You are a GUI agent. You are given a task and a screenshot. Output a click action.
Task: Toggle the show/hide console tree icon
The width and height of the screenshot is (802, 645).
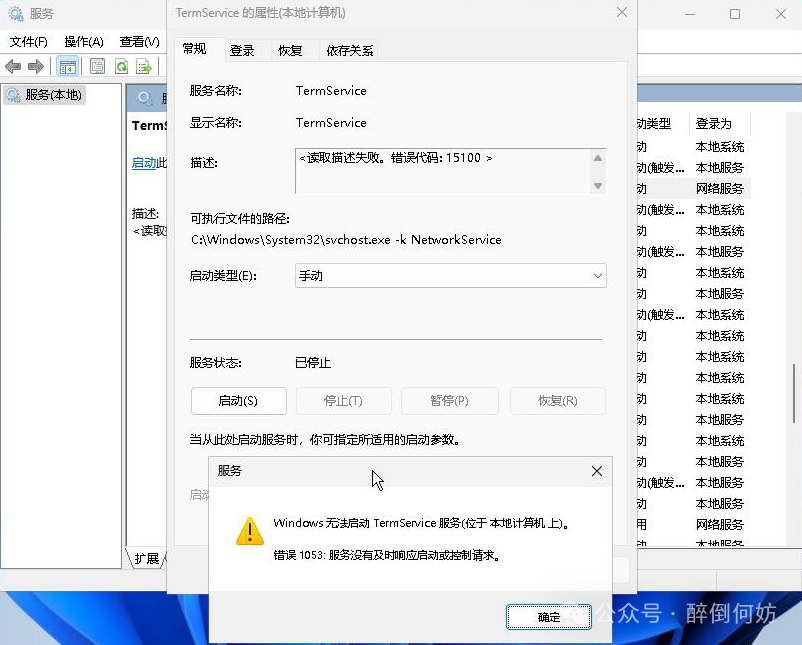pos(67,67)
